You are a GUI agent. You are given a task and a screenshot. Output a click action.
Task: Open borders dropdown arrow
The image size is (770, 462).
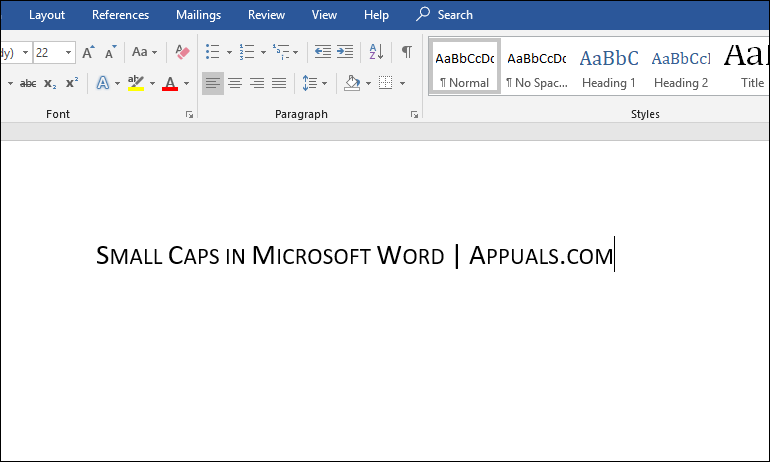pyautogui.click(x=402, y=83)
